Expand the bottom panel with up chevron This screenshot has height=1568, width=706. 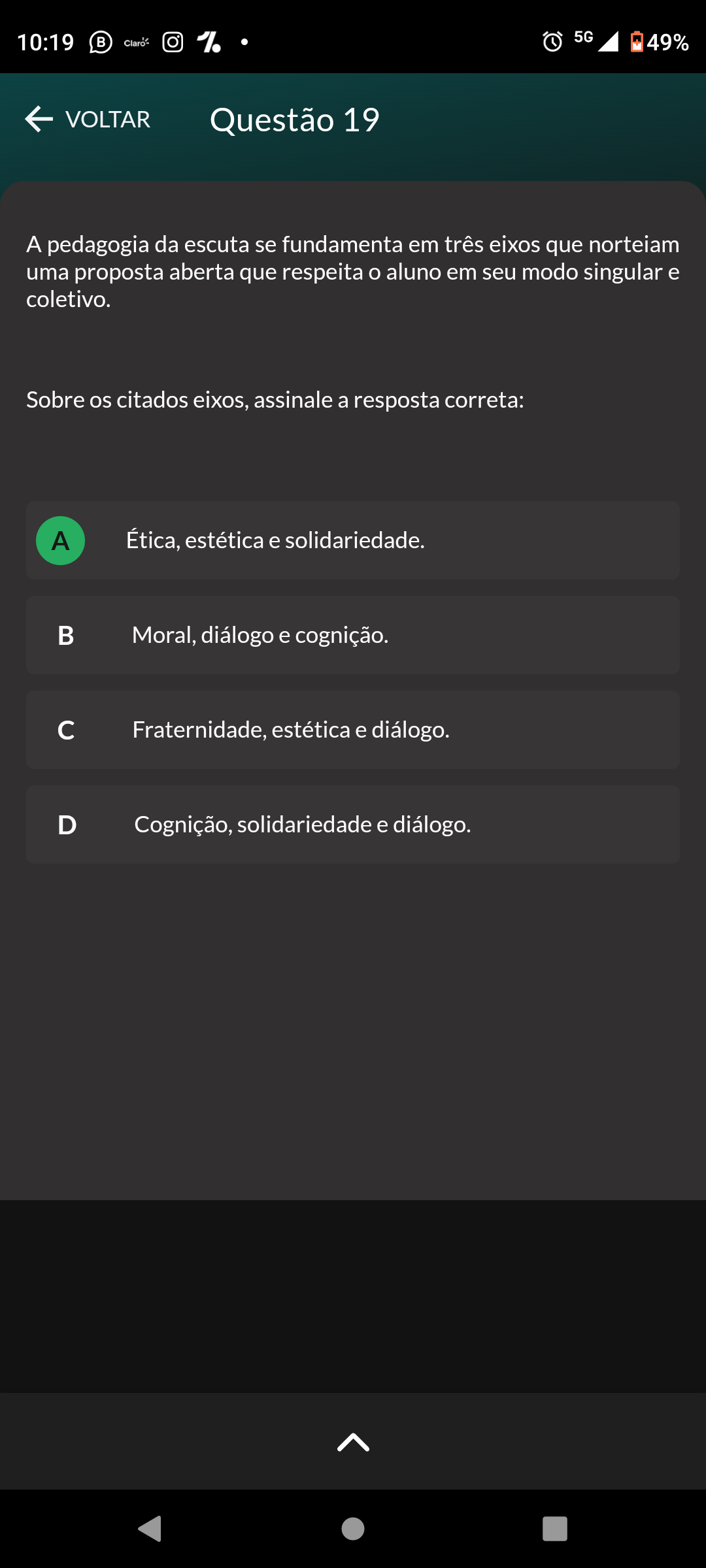click(353, 1442)
